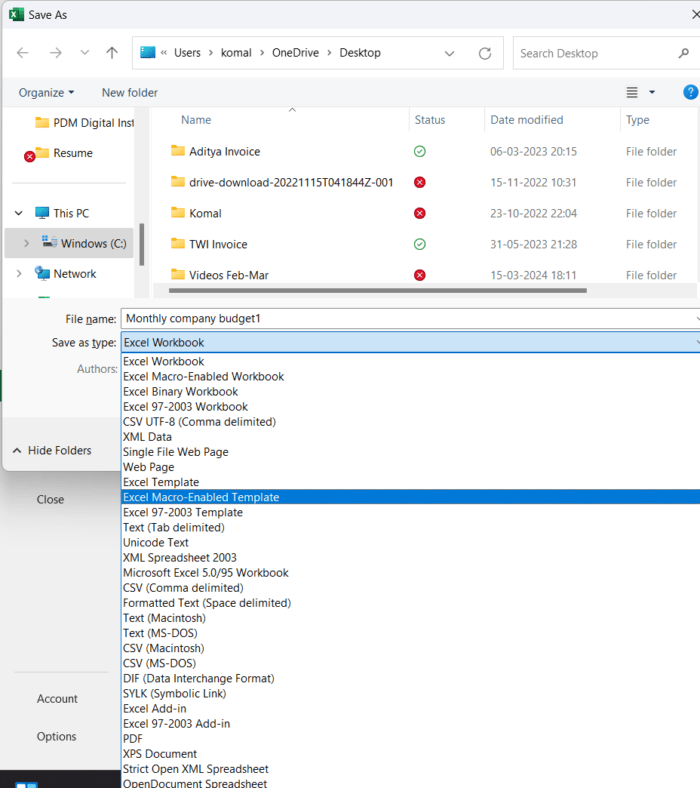Screen dimensions: 700x788
Task: Click the view layout icon
Action: [x=632, y=92]
